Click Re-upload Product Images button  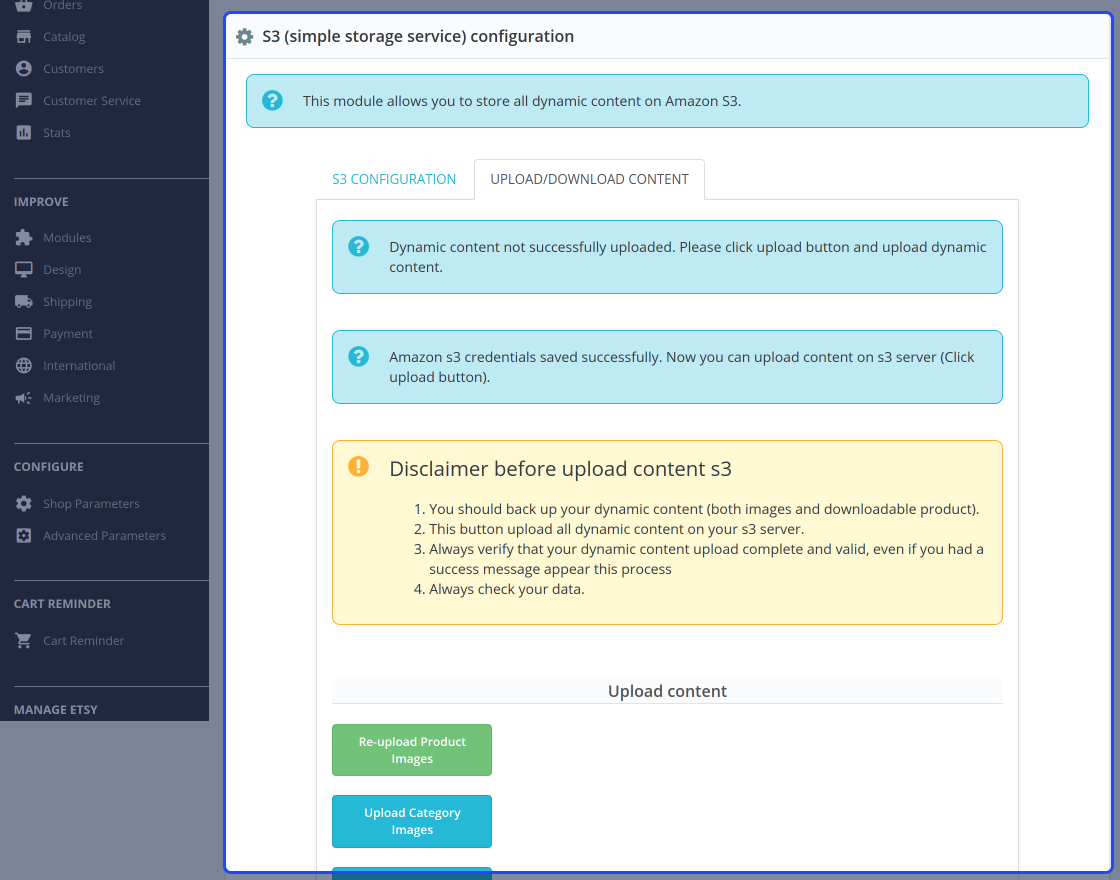[412, 750]
